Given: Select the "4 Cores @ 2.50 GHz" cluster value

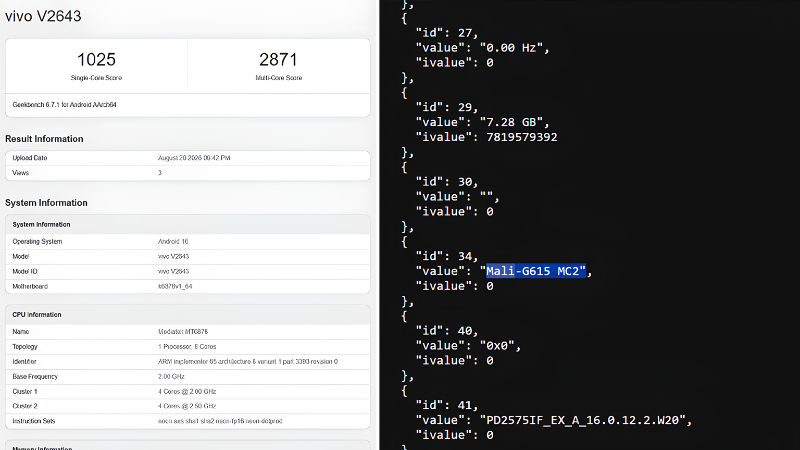Looking at the screenshot, I should coord(187,407).
